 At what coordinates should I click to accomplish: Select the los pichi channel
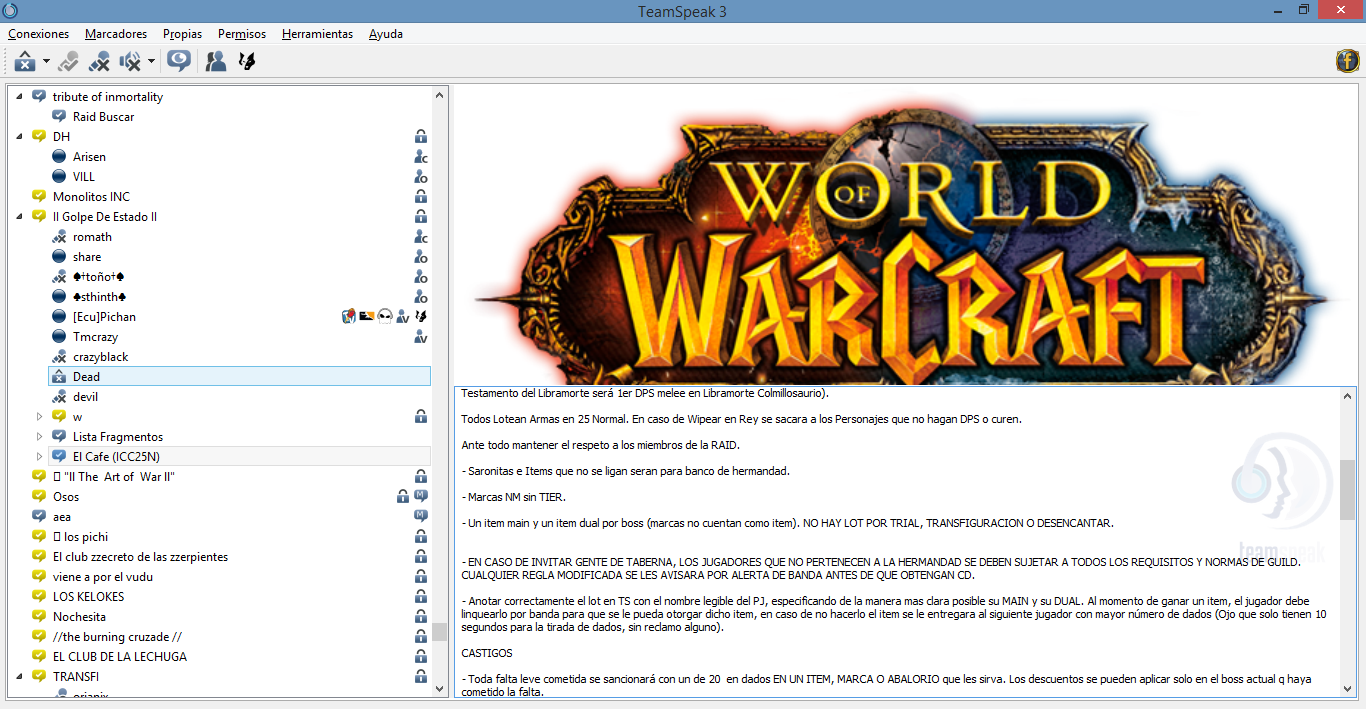80,537
